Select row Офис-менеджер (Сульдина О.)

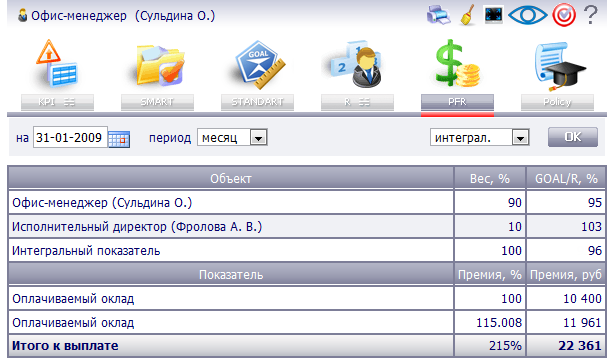point(307,203)
